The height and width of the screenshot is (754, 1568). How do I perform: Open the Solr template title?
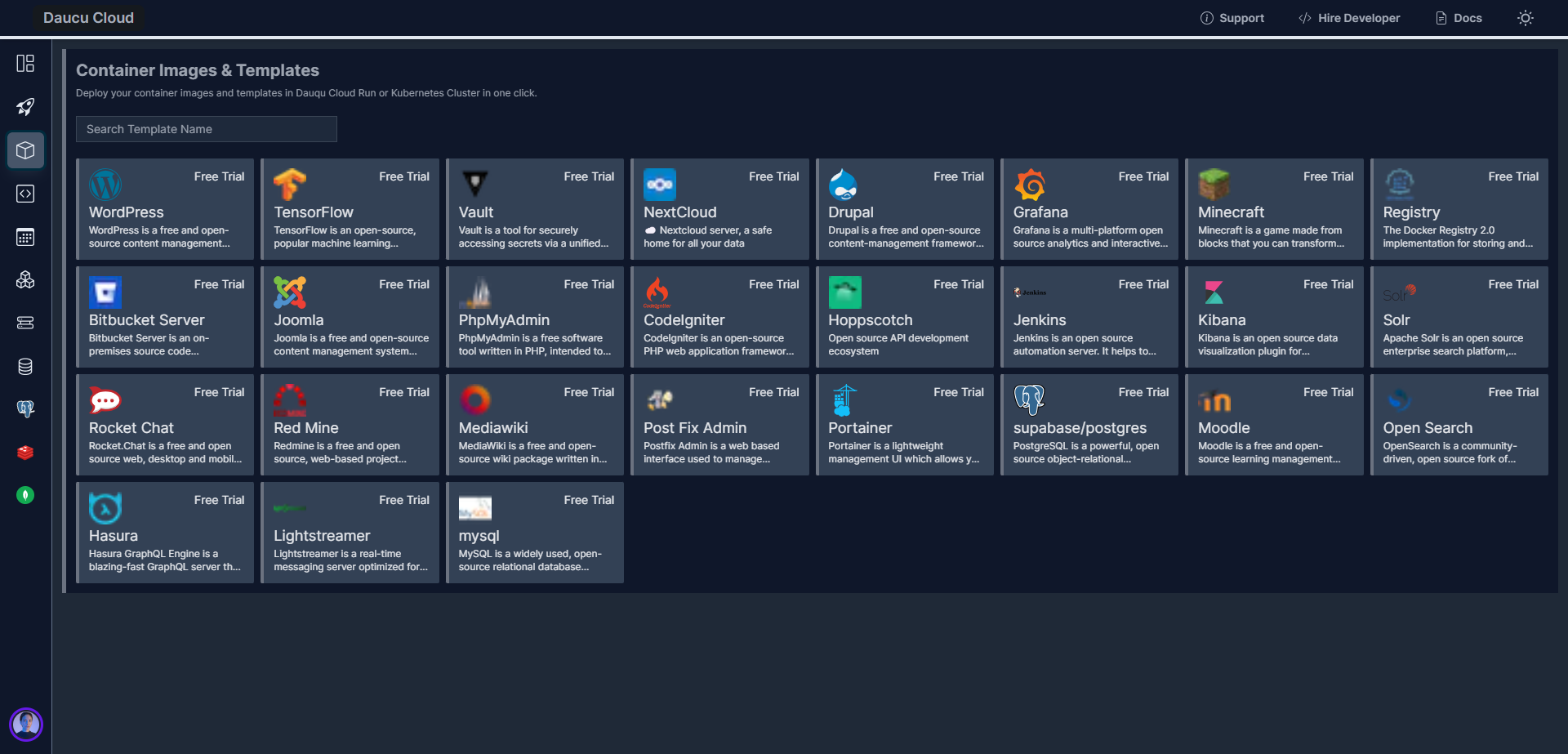pyautogui.click(x=1396, y=320)
